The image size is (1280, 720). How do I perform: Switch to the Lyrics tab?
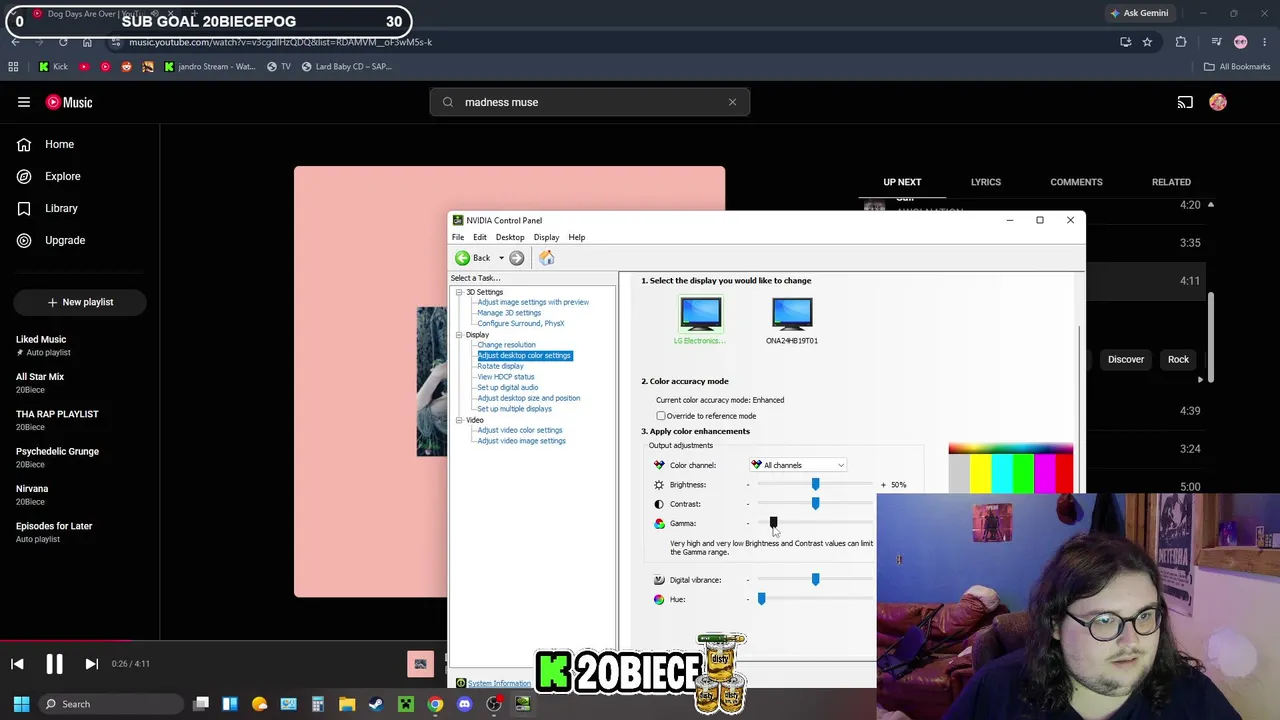pyautogui.click(x=986, y=182)
